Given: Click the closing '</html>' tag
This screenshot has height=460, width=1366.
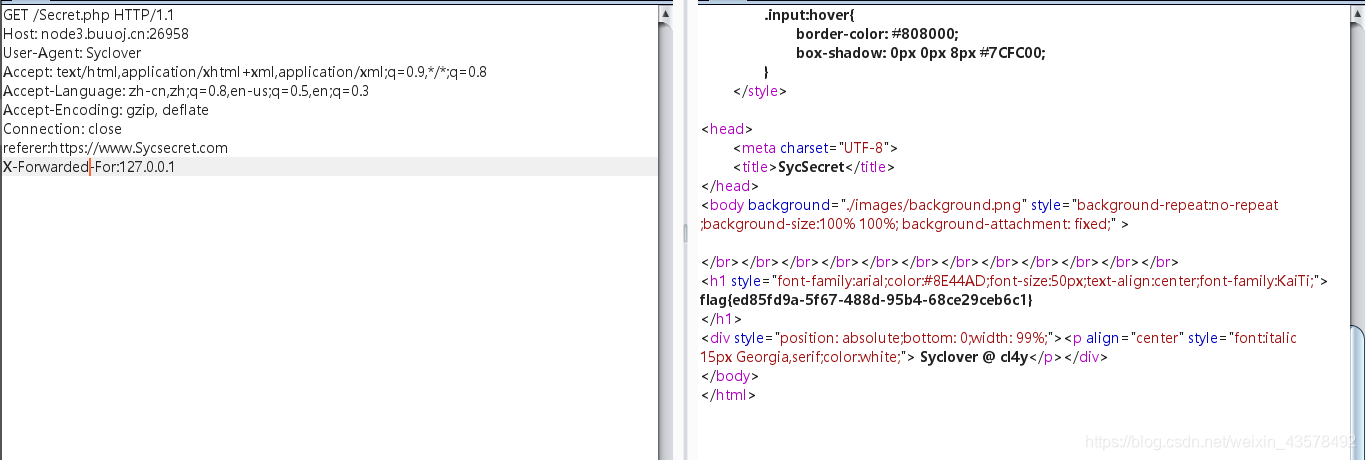Looking at the screenshot, I should (x=728, y=395).
